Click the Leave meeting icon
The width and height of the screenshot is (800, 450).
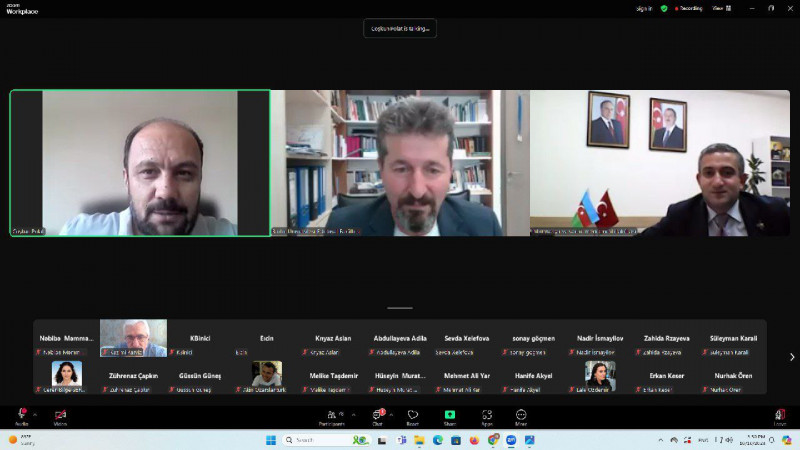point(779,415)
